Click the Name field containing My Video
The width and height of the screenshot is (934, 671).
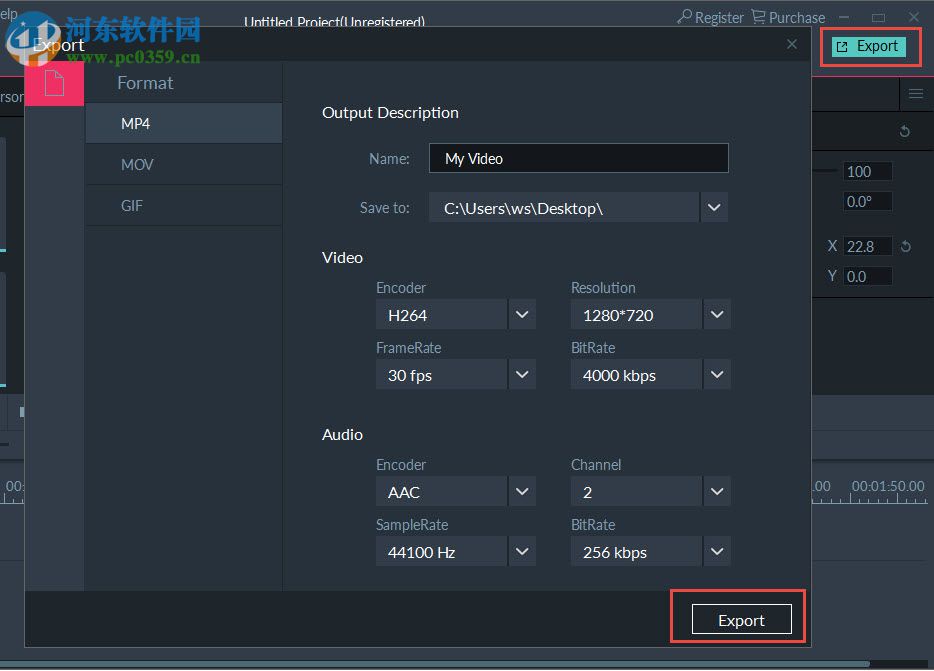[x=578, y=159]
